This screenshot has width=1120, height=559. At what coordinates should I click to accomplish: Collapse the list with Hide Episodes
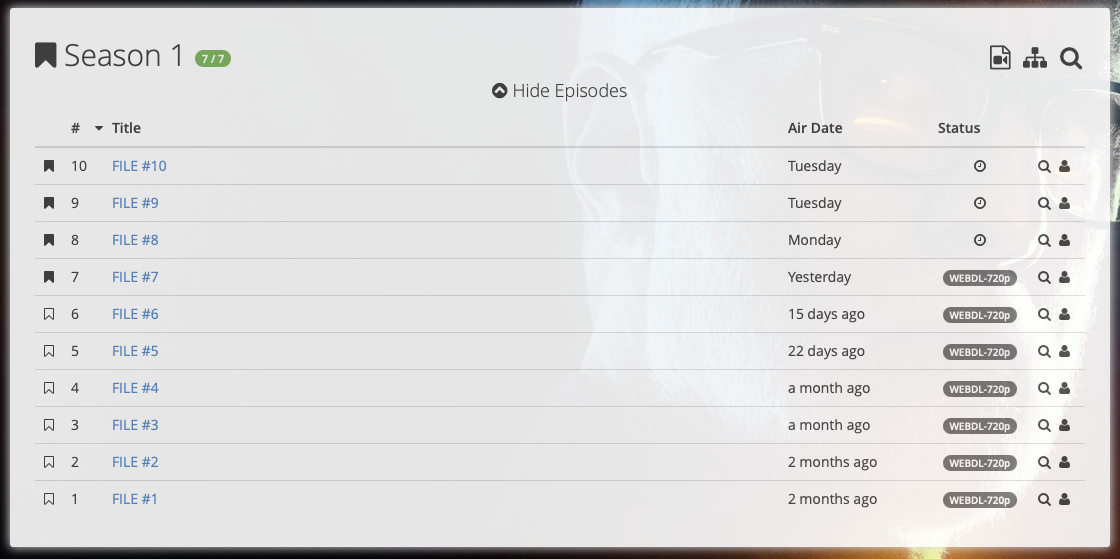point(560,91)
